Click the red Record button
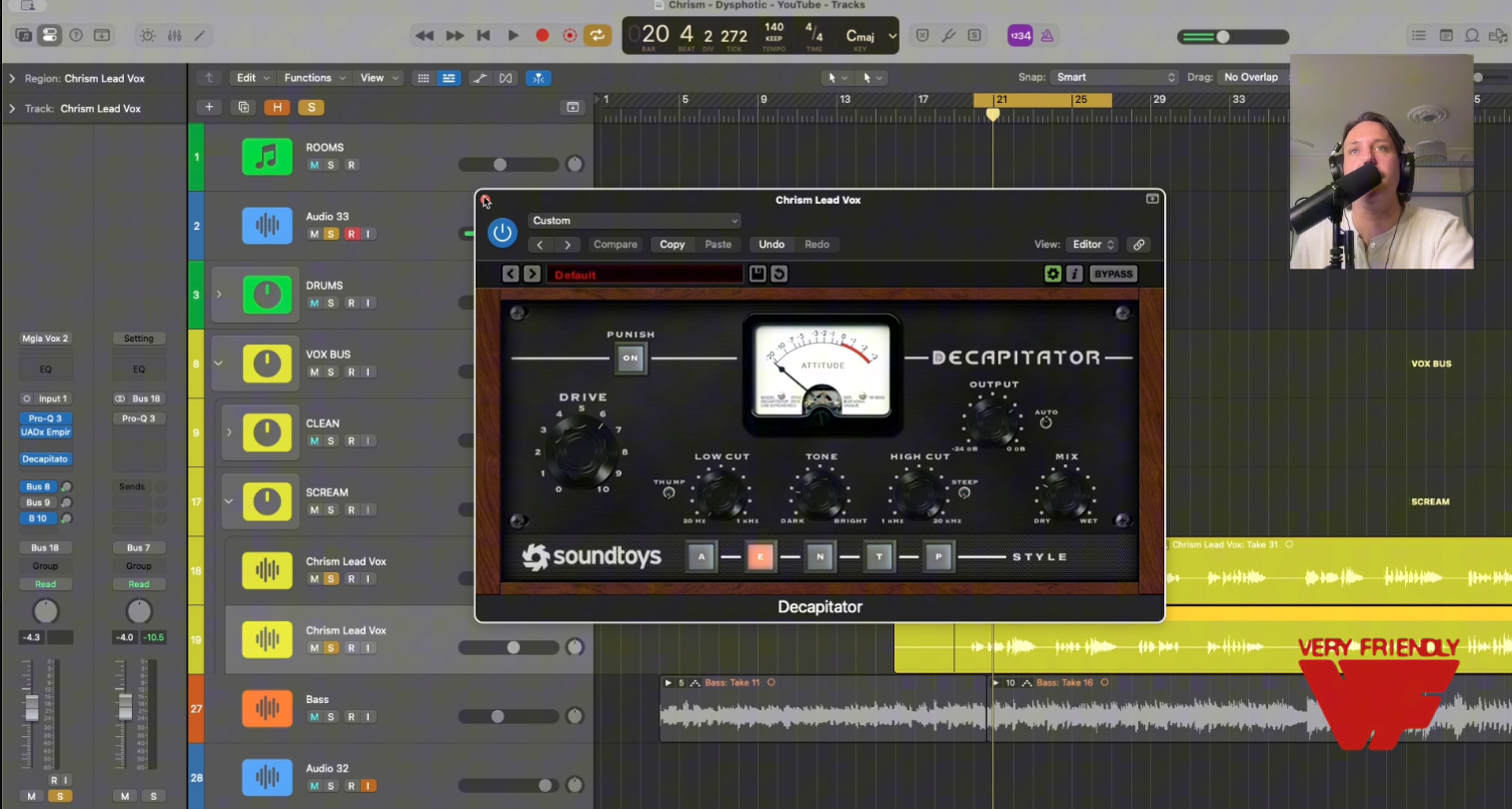 (542, 35)
